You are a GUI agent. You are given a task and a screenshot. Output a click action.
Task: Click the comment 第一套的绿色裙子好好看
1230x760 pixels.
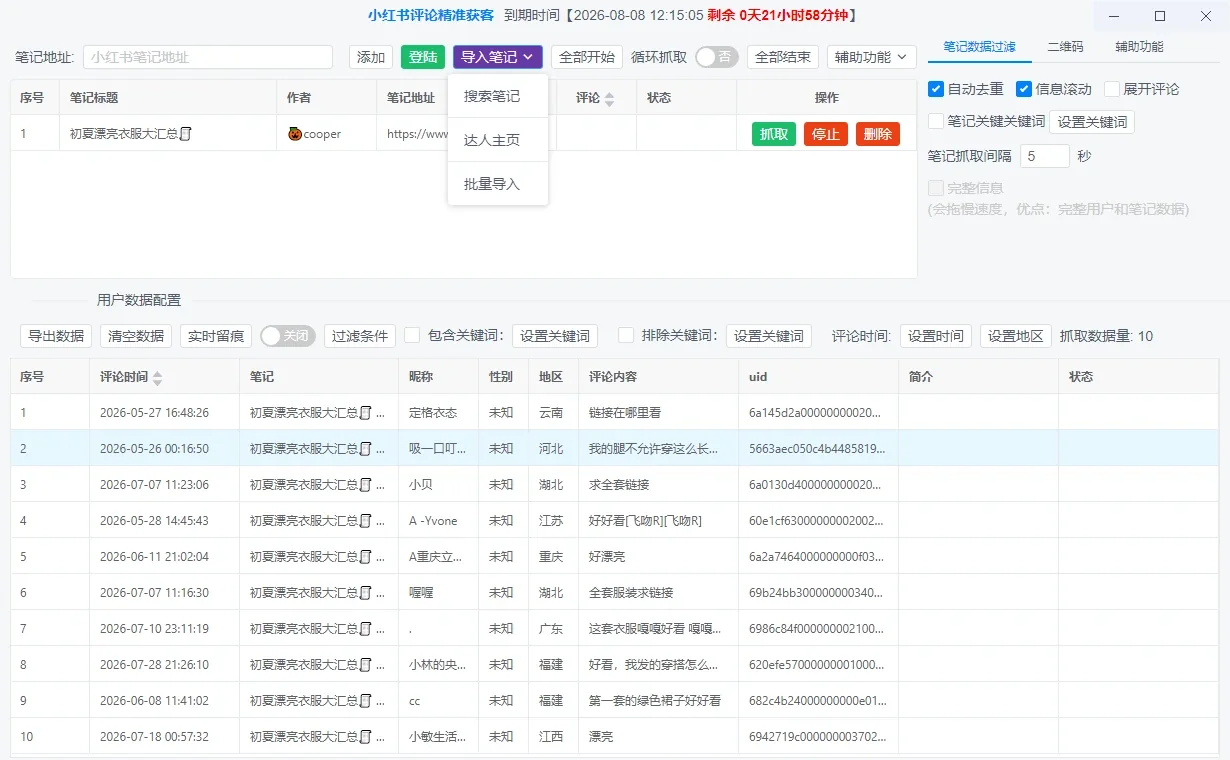click(655, 700)
